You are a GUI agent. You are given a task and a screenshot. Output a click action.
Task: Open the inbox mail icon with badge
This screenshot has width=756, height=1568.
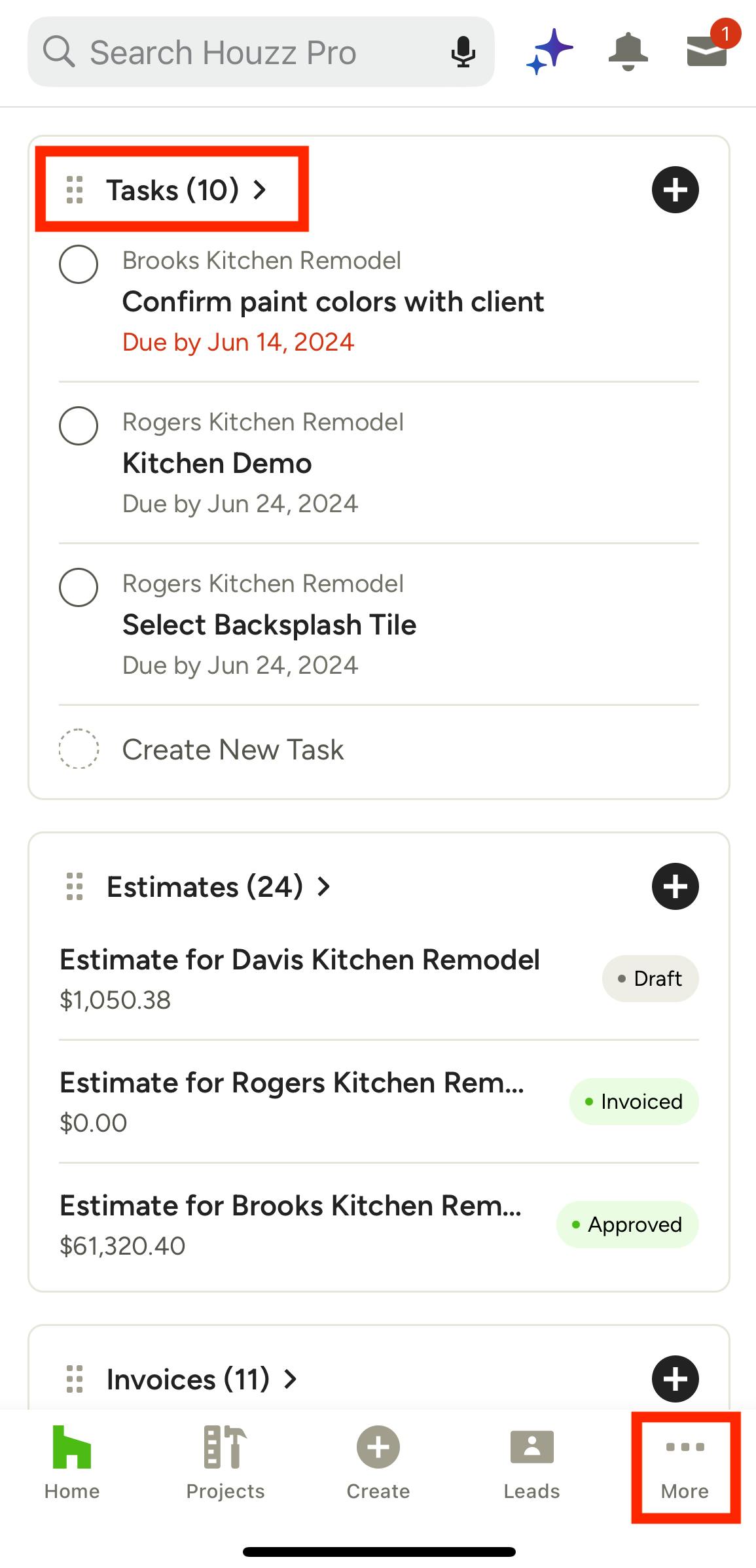pos(707,50)
